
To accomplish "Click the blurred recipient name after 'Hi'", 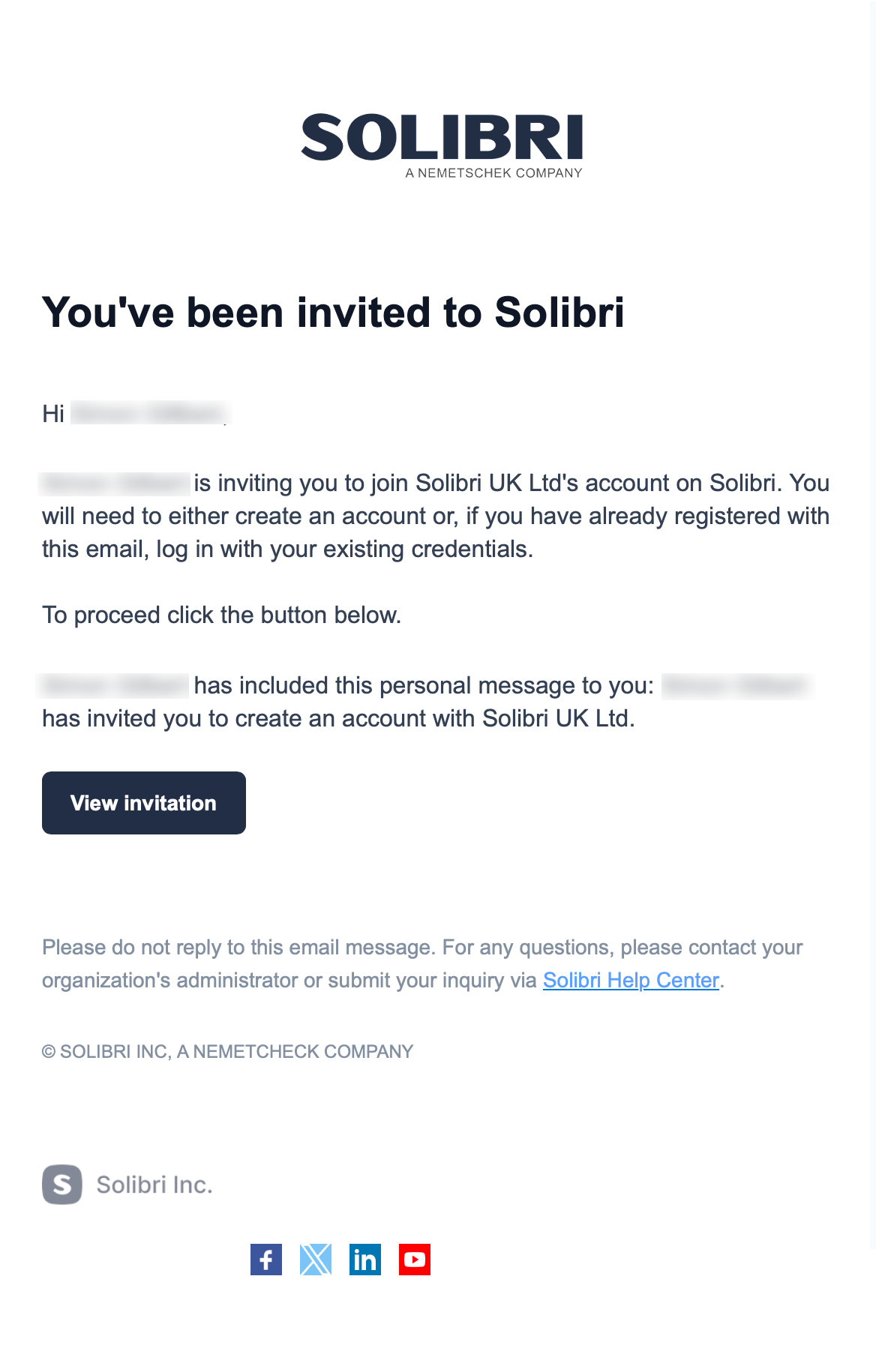I will 148,412.
